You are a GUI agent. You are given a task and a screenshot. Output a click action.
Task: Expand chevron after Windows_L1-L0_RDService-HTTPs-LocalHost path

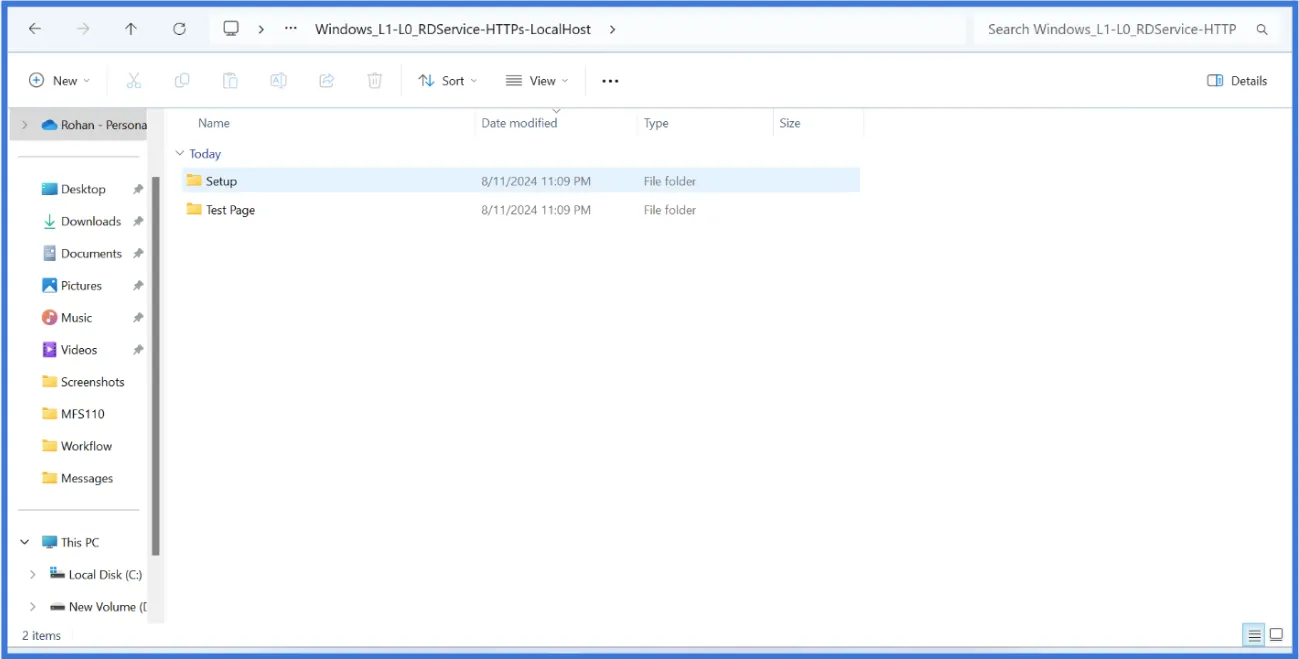[x=612, y=29]
